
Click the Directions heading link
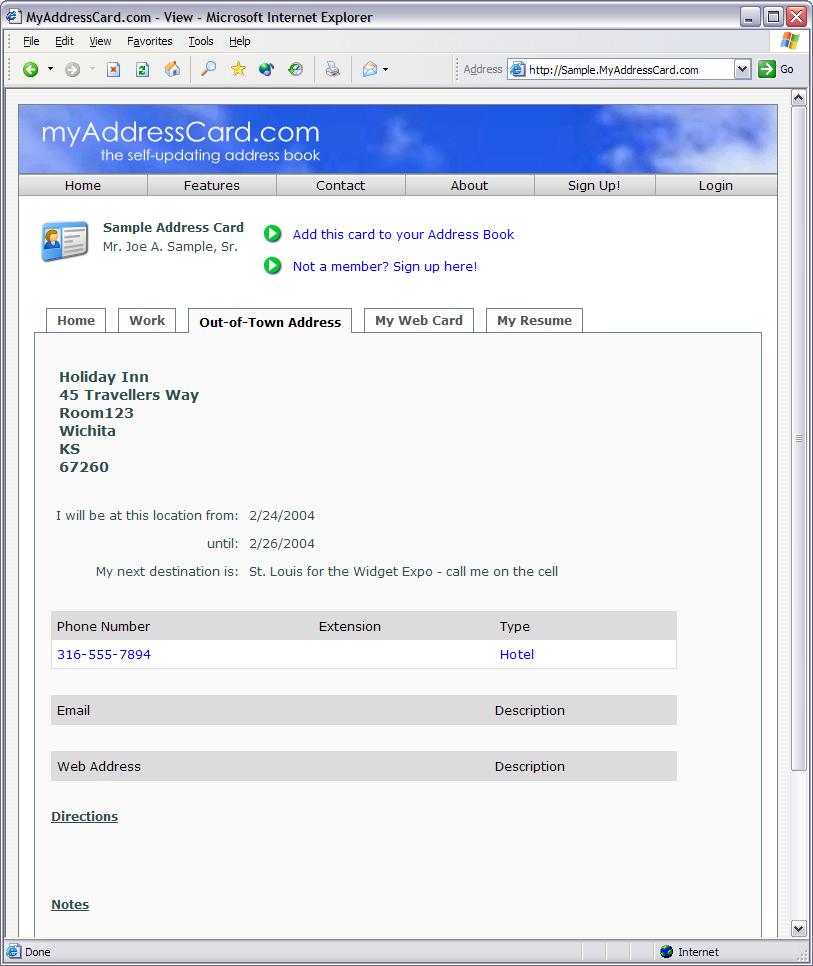84,816
